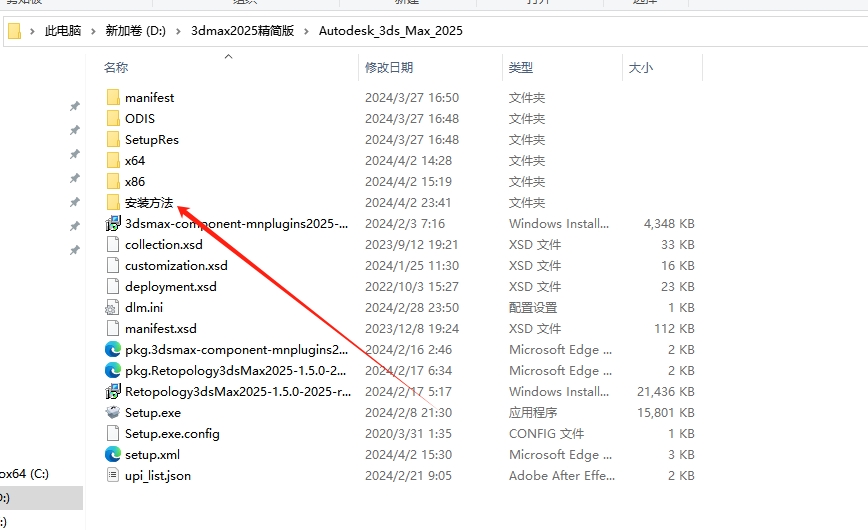
Task: Select the customization.xsd file name
Action: pyautogui.click(x=176, y=266)
